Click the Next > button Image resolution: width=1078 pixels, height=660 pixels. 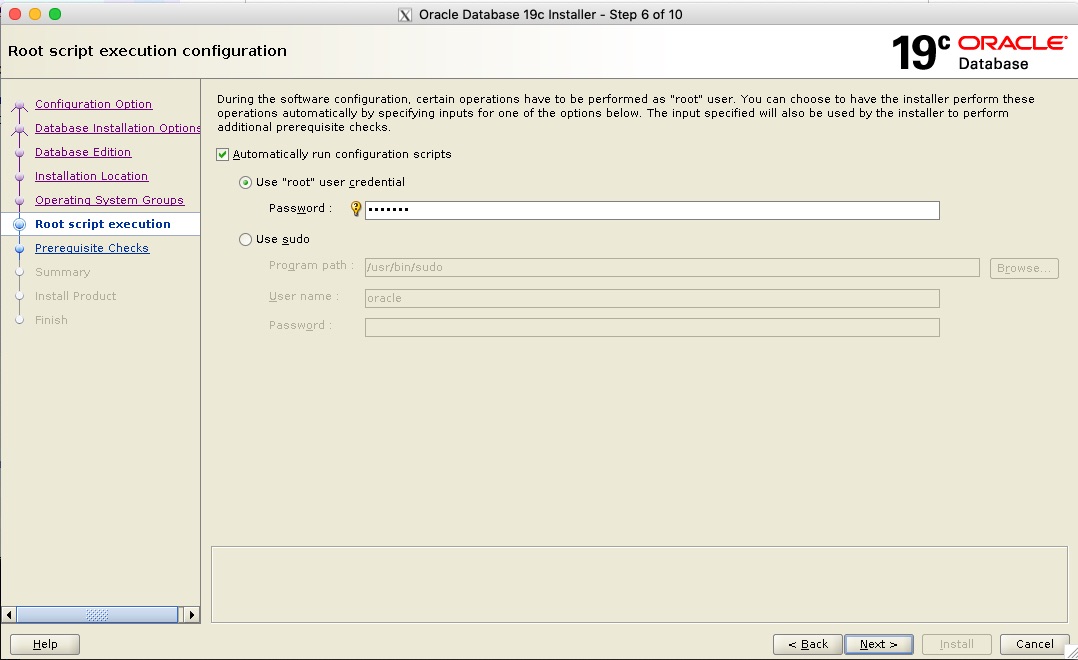[x=879, y=644]
